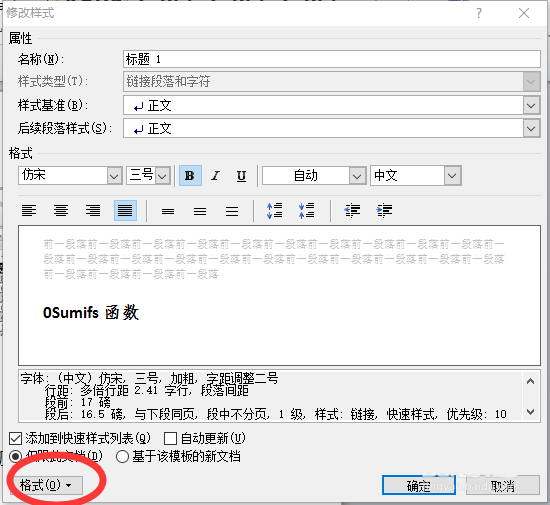Viewport: 550px width, 505px height.
Task: Open disabled 样式类型 dropdown arrow
Action: coord(531,82)
